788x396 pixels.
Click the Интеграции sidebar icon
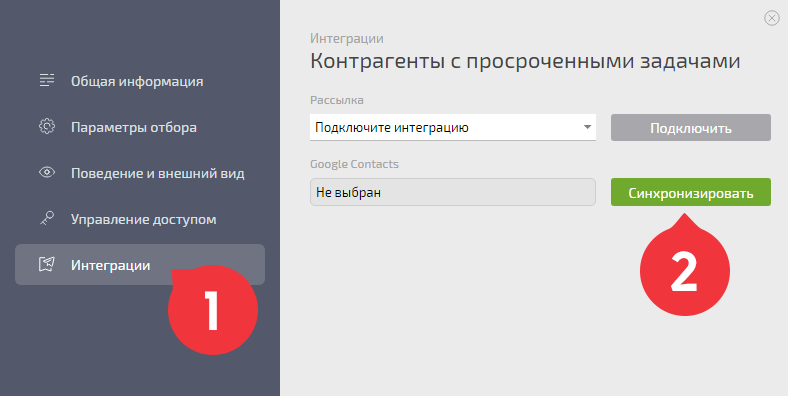pyautogui.click(x=47, y=264)
